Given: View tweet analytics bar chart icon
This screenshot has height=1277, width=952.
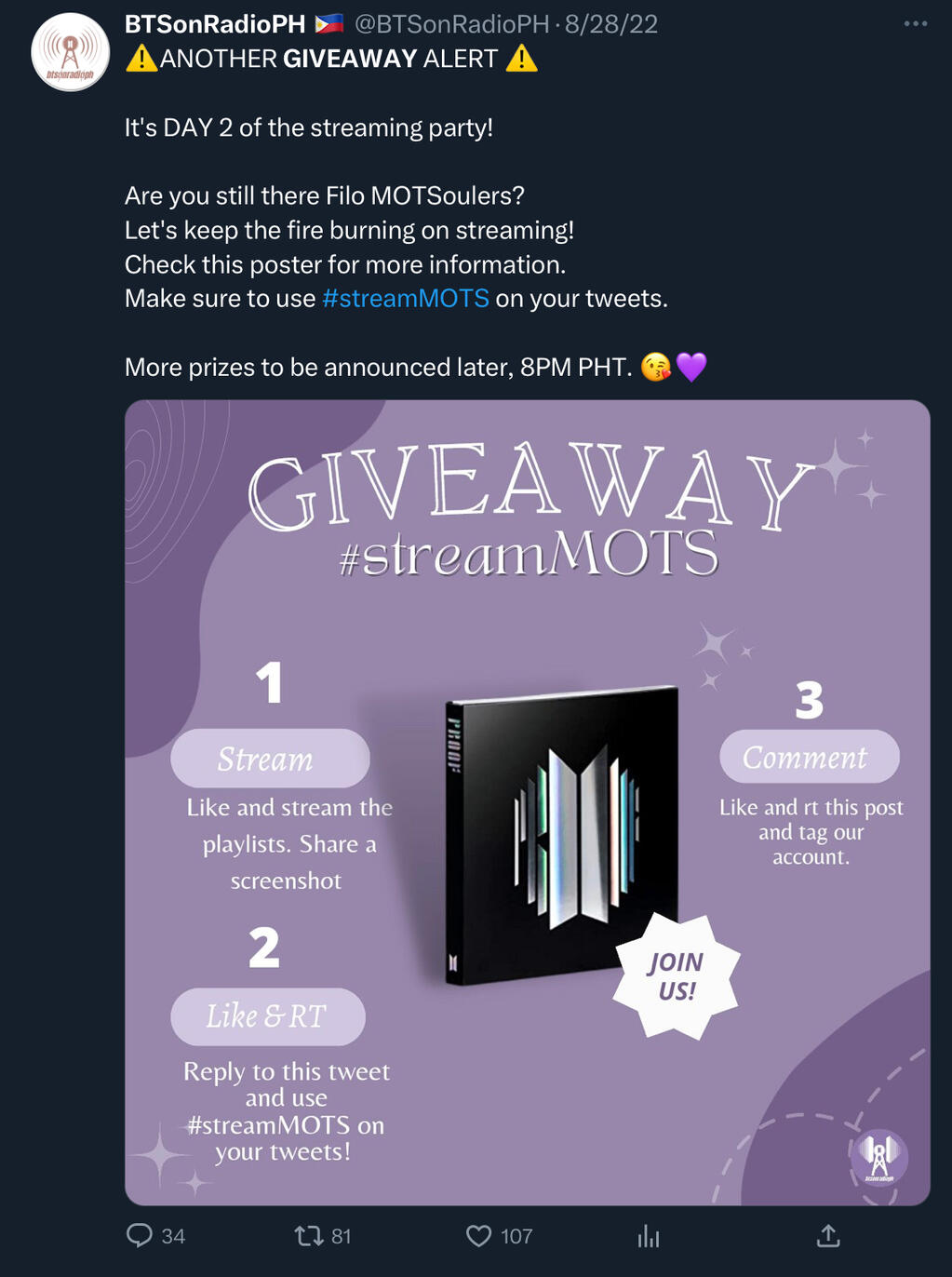Looking at the screenshot, I should click(649, 1236).
